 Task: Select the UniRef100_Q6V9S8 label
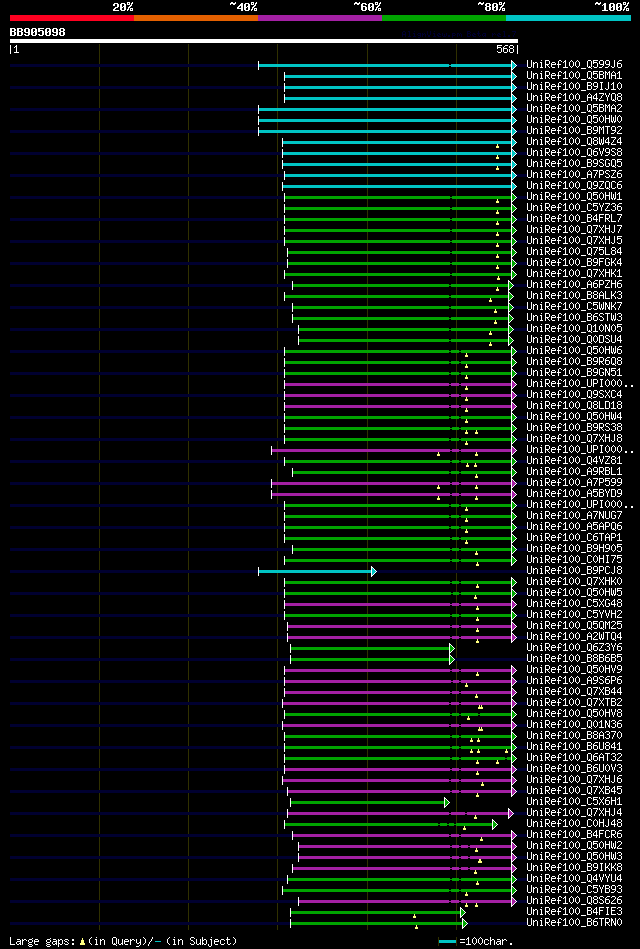tap(575, 153)
